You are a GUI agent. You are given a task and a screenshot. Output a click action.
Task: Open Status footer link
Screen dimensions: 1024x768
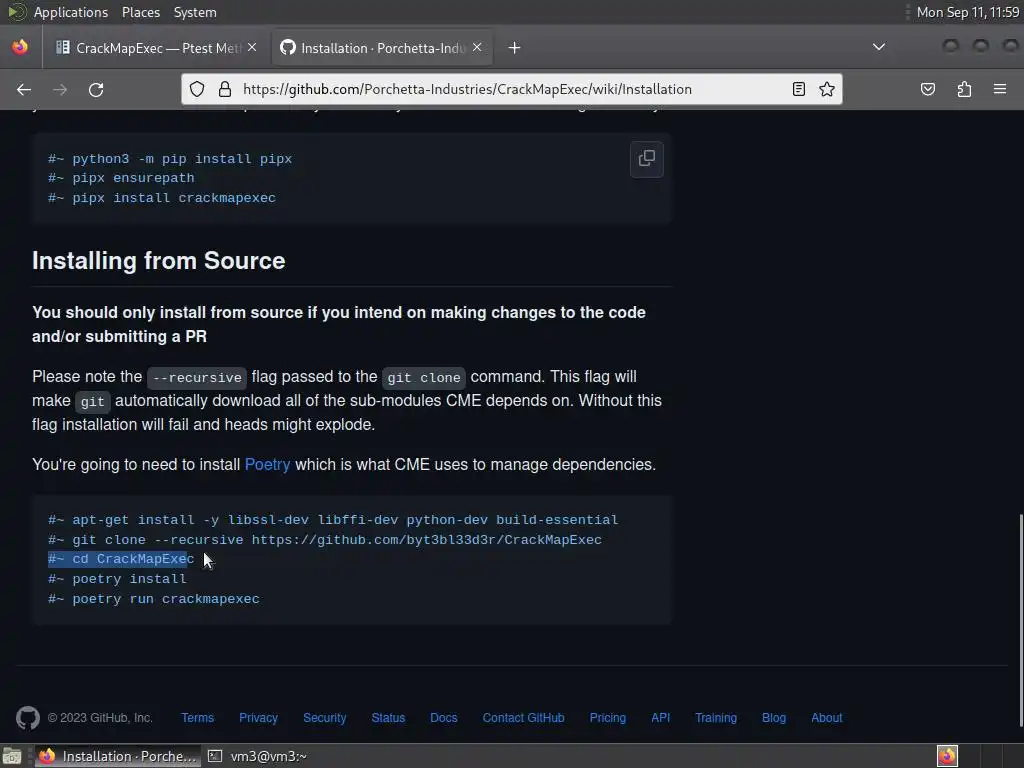388,718
